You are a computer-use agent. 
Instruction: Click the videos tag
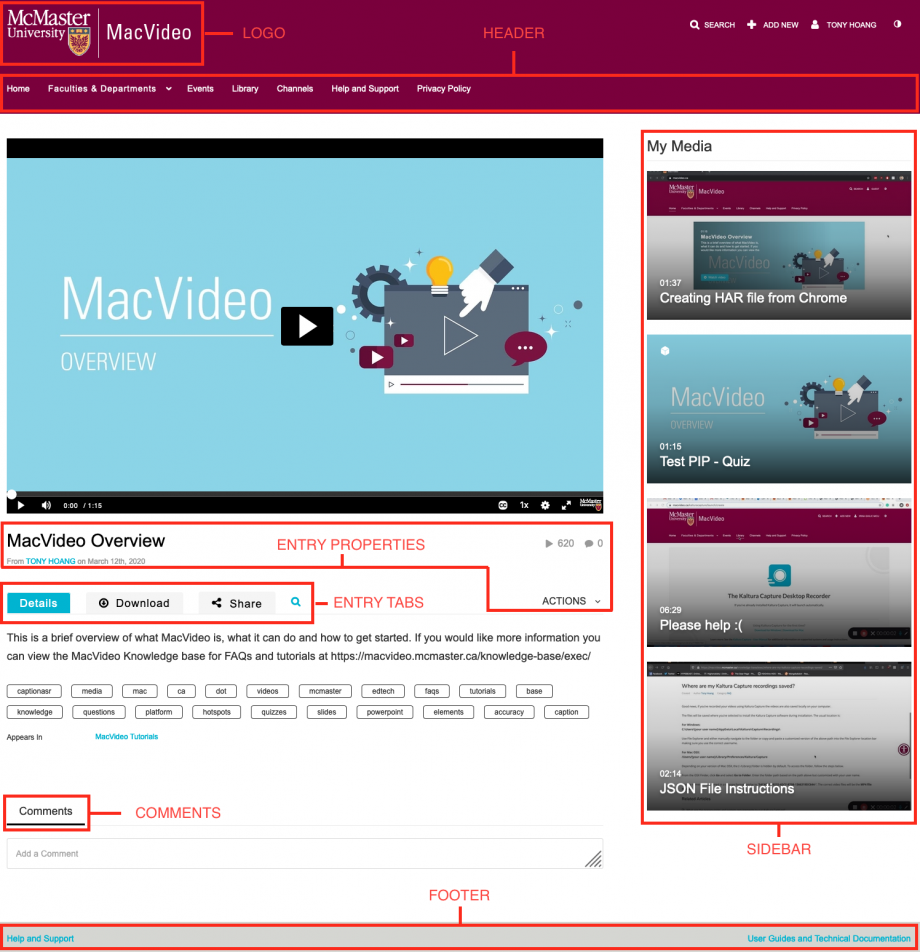click(268, 691)
